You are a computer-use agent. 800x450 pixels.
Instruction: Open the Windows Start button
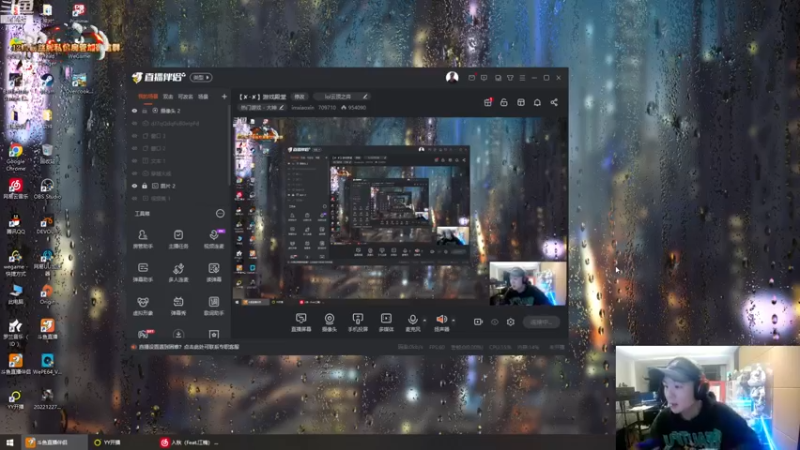[x=10, y=442]
